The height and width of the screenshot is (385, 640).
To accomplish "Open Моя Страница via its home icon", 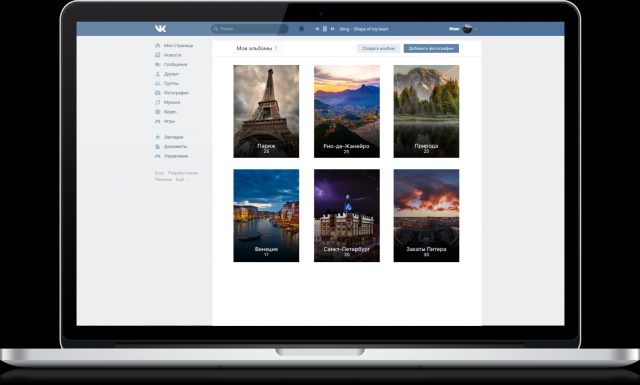I will [158, 46].
